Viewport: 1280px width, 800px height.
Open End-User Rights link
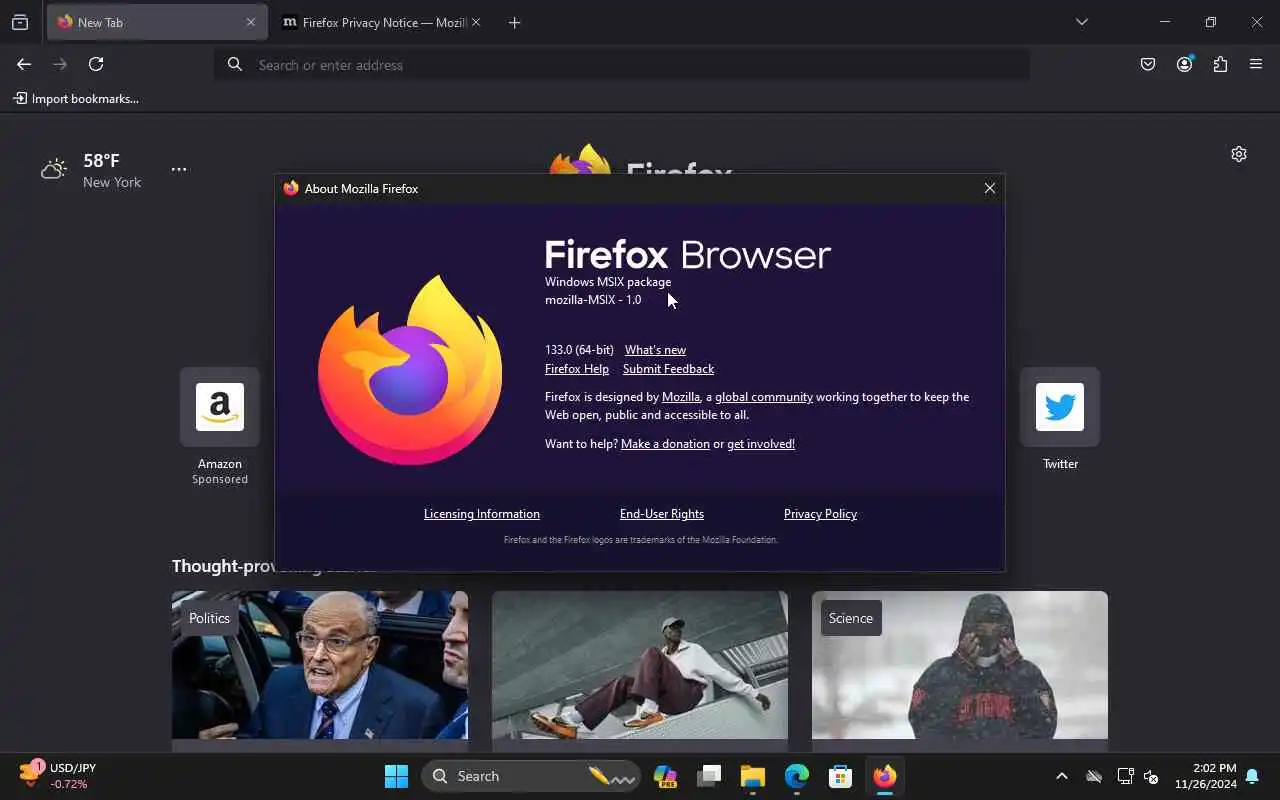pos(662,514)
